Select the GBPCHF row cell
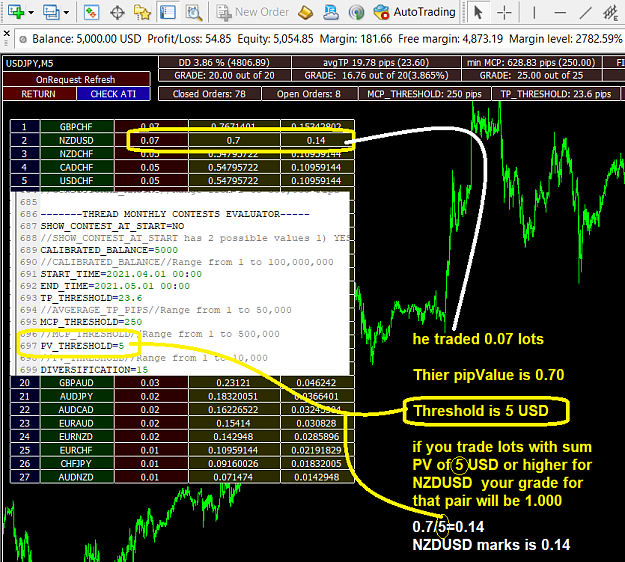Viewport: 625px width, 562px height. tap(77, 126)
